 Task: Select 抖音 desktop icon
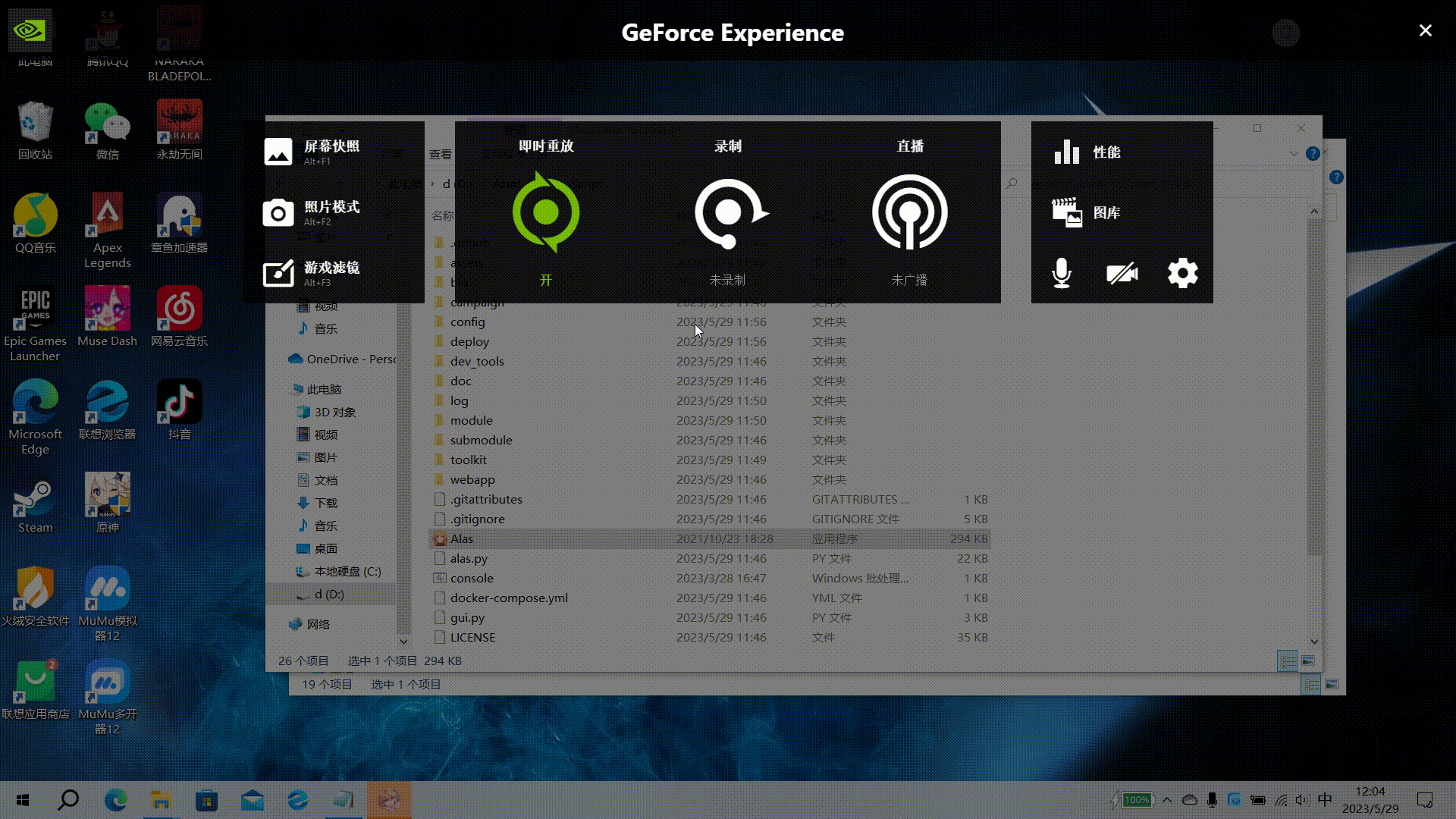coord(179,410)
